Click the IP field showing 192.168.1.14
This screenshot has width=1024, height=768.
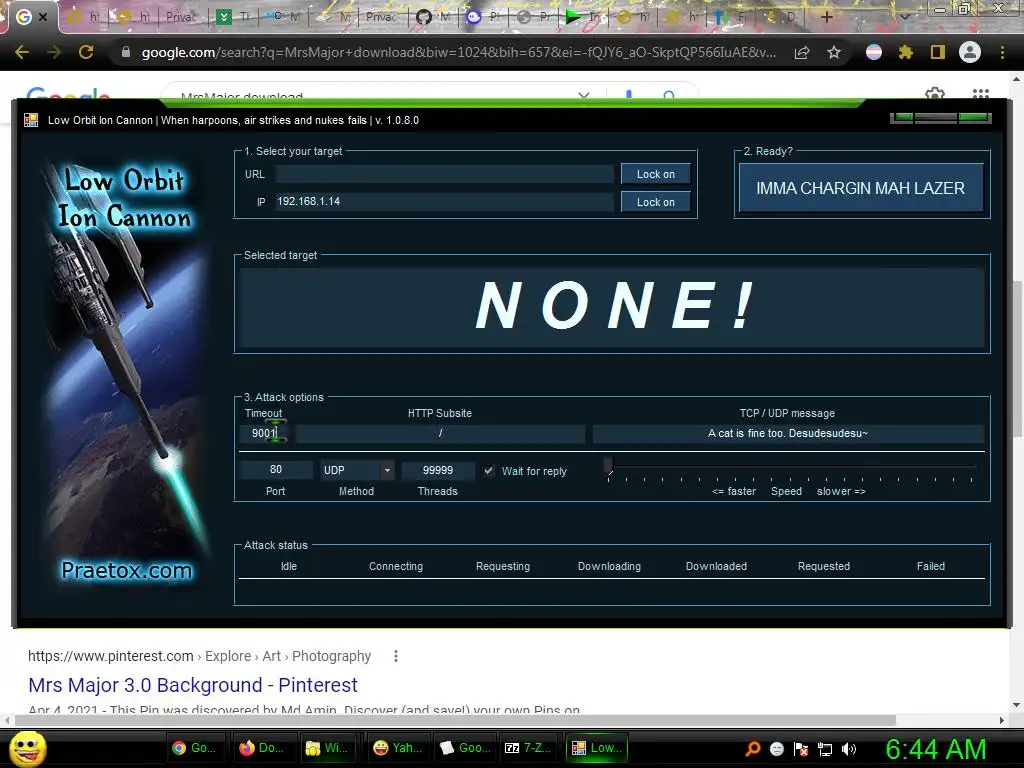pyautogui.click(x=444, y=202)
